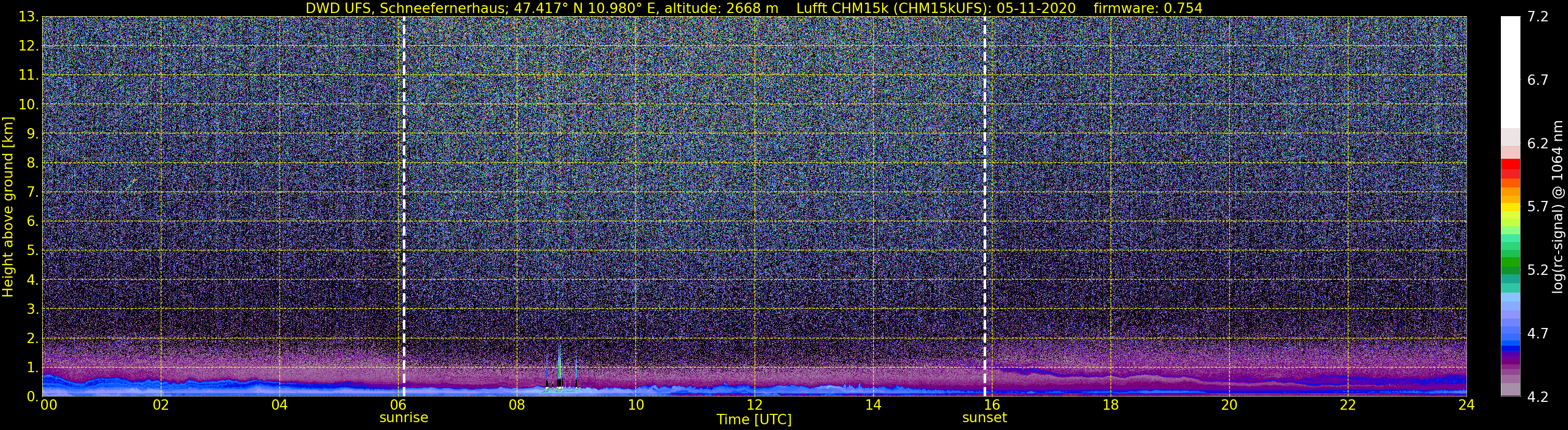1568x430 pixels.
Task: Click the 'Time [UTC]' axis label
Action: (x=754, y=420)
